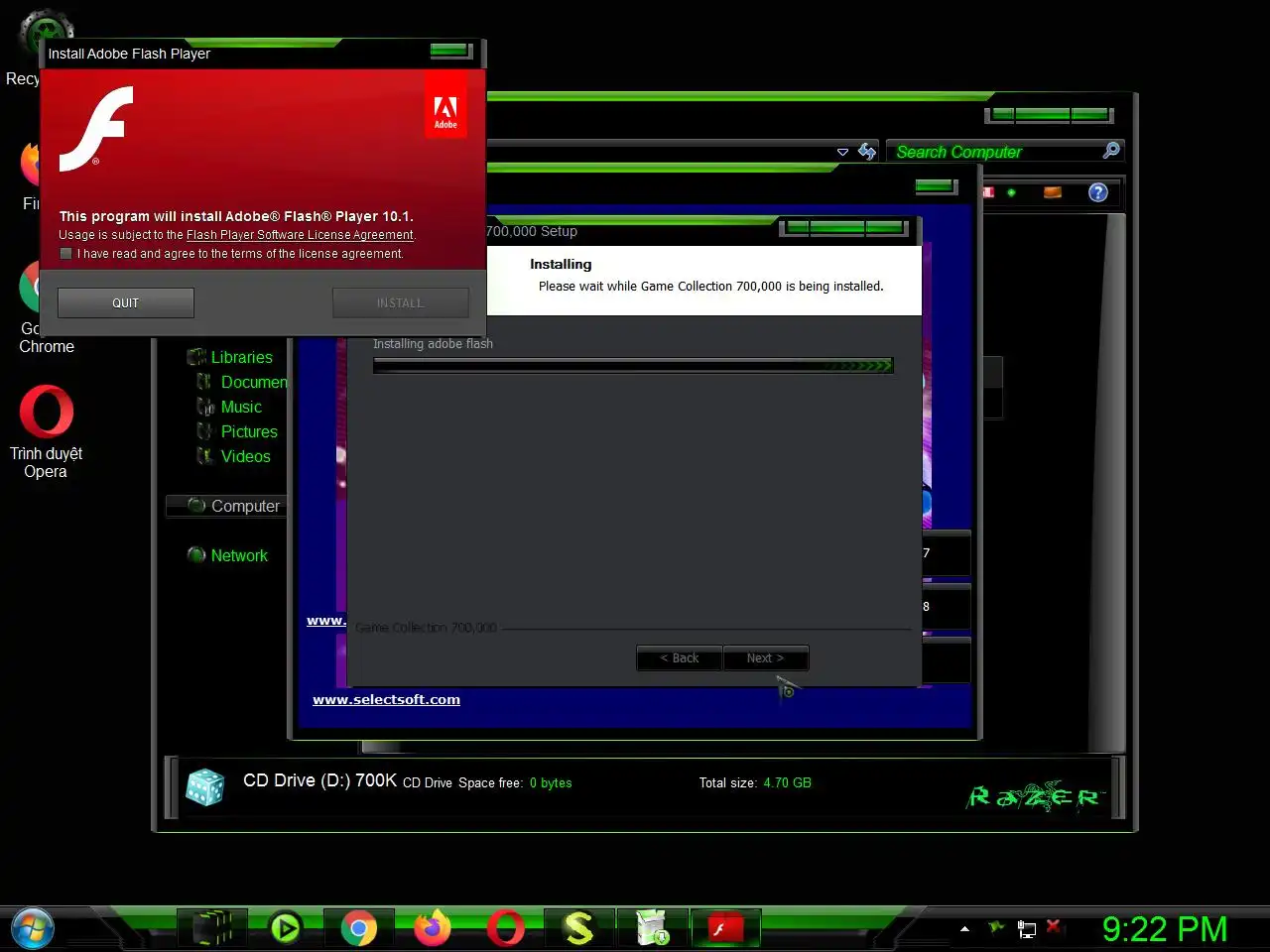Show hidden tray icons with the up arrow
The image size is (1270, 952).
pyautogui.click(x=964, y=929)
